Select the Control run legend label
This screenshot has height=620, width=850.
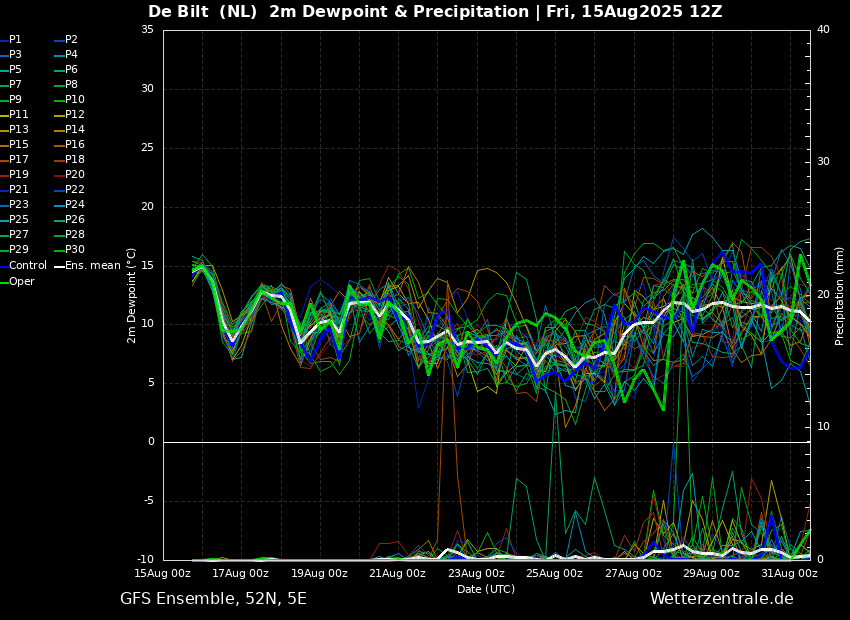(x=28, y=265)
